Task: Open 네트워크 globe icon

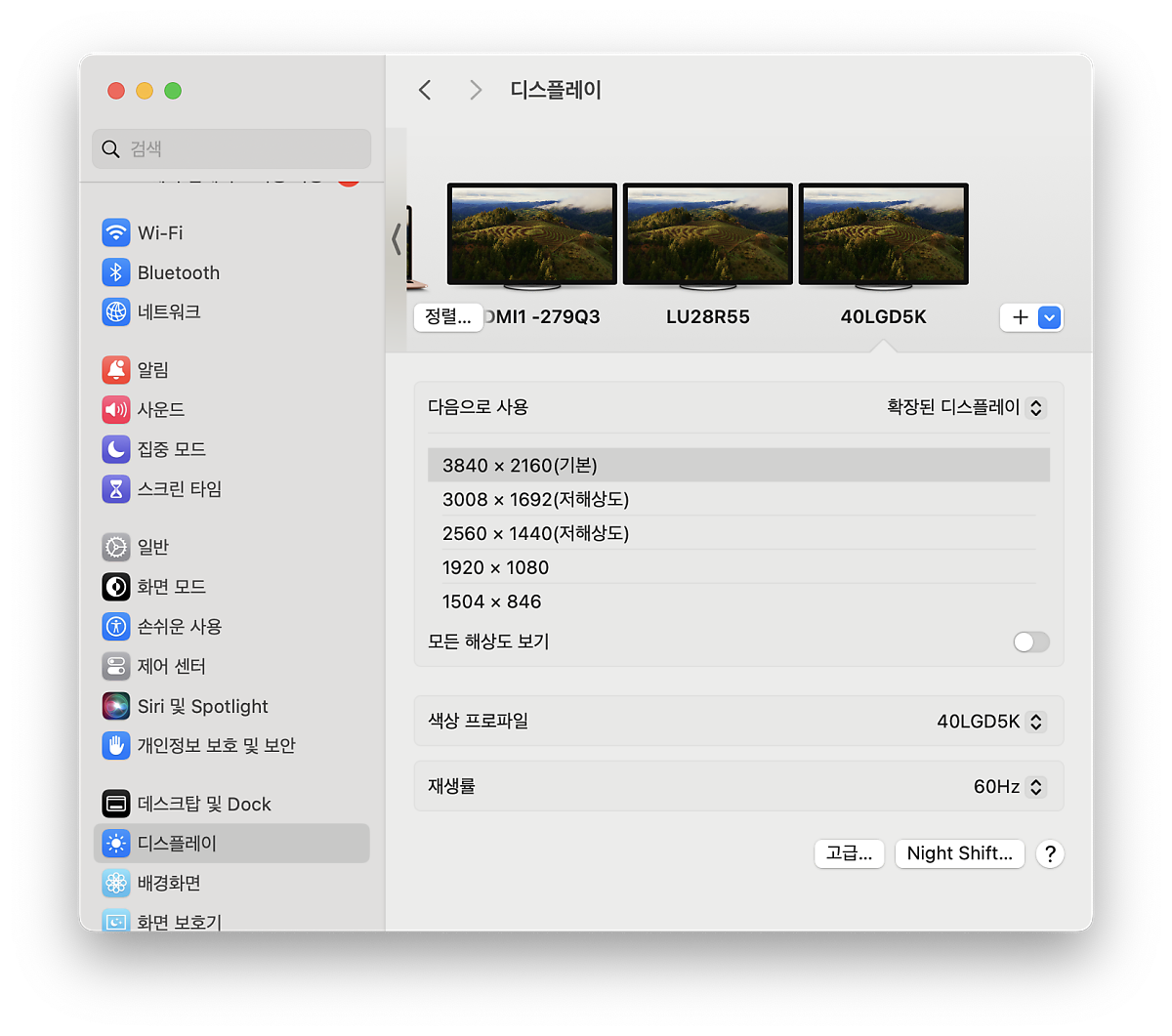Action: [x=116, y=311]
